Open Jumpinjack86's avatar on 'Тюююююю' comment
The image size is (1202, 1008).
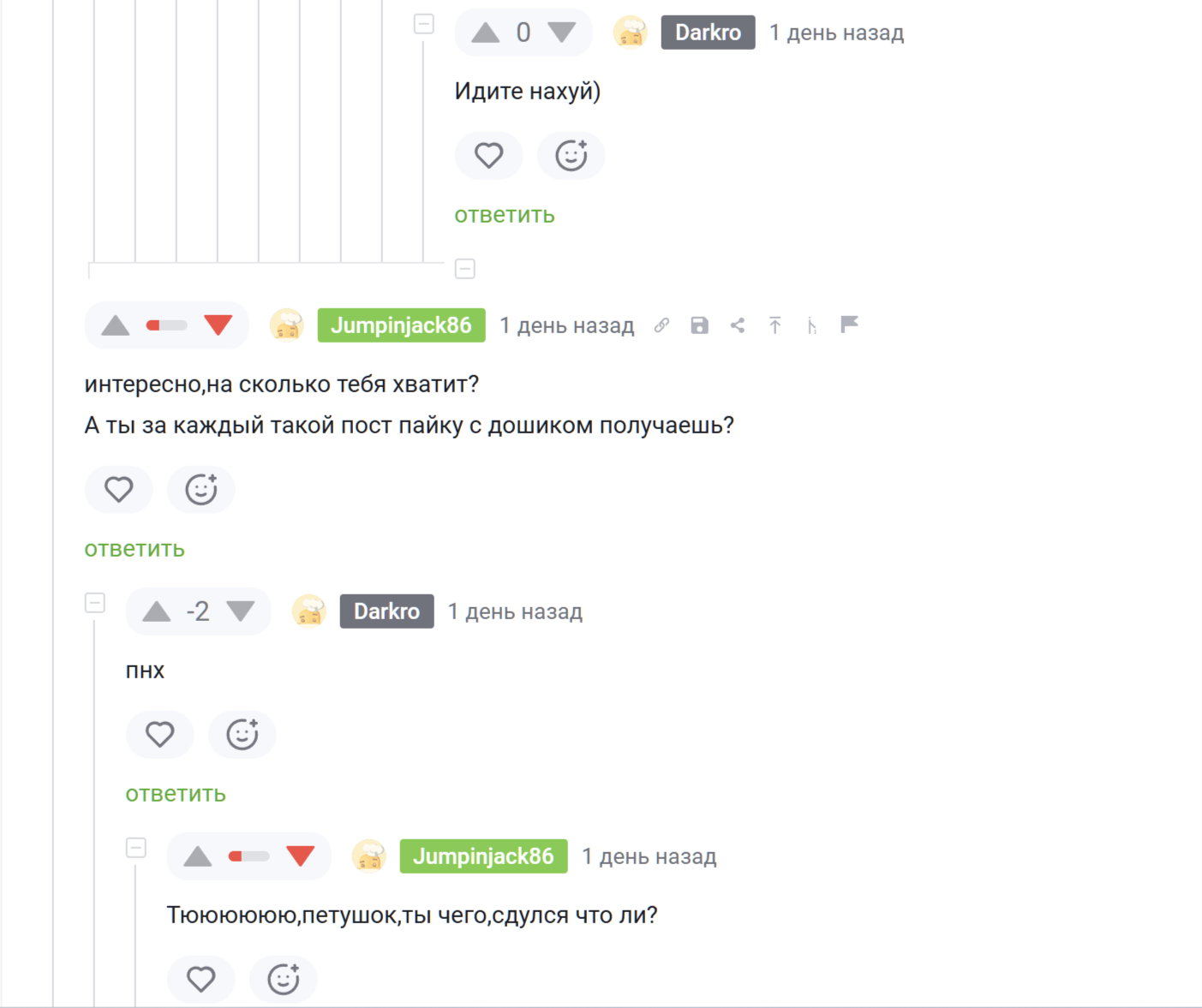point(369,856)
